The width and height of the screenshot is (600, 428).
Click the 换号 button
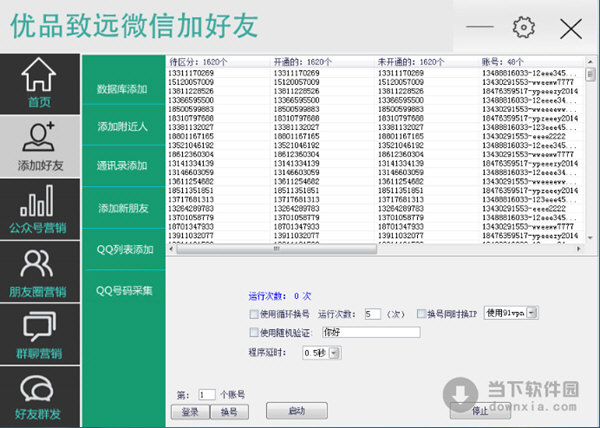point(229,412)
